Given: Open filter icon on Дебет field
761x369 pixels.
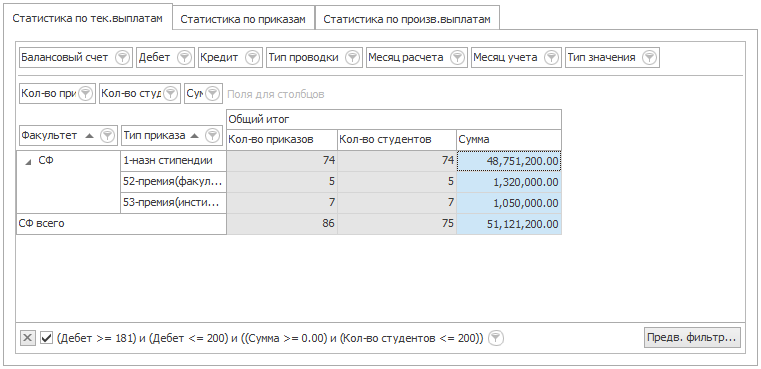Looking at the screenshot, I should point(184,58).
